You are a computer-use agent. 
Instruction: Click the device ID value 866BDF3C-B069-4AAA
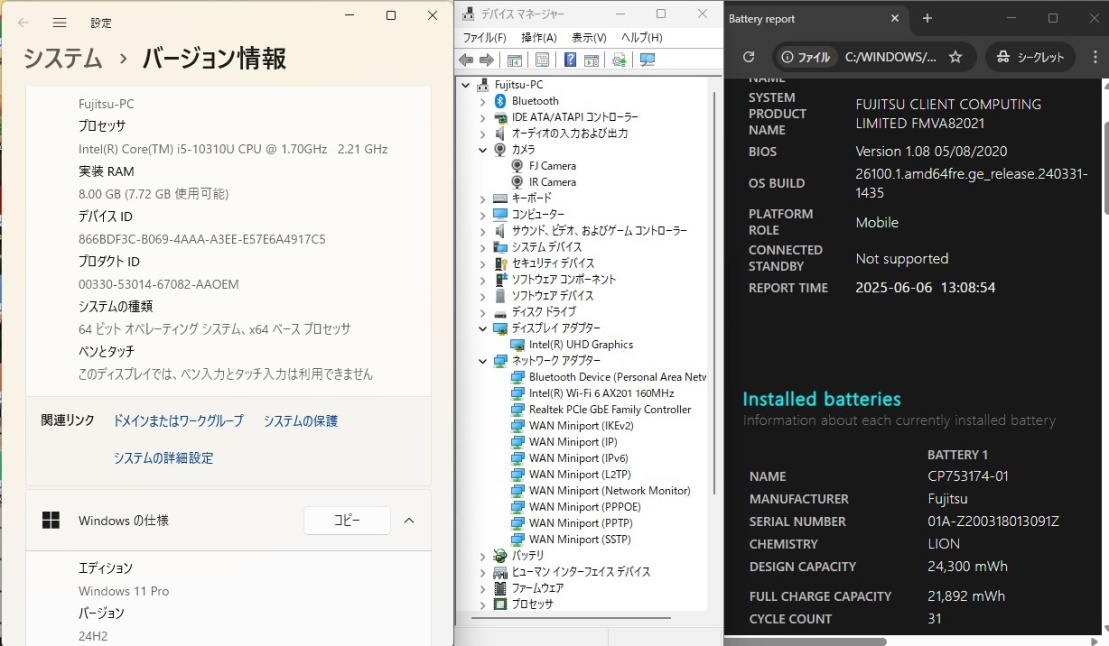click(202, 239)
